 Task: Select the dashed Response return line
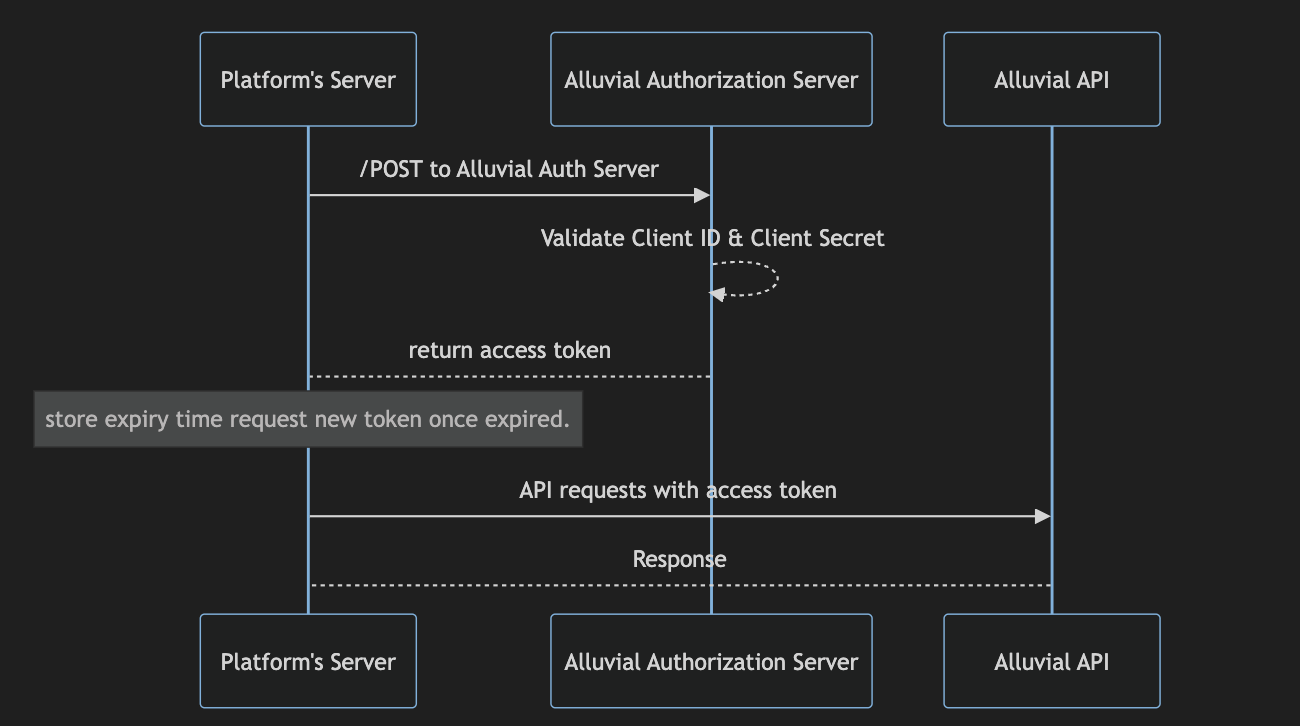(679, 585)
